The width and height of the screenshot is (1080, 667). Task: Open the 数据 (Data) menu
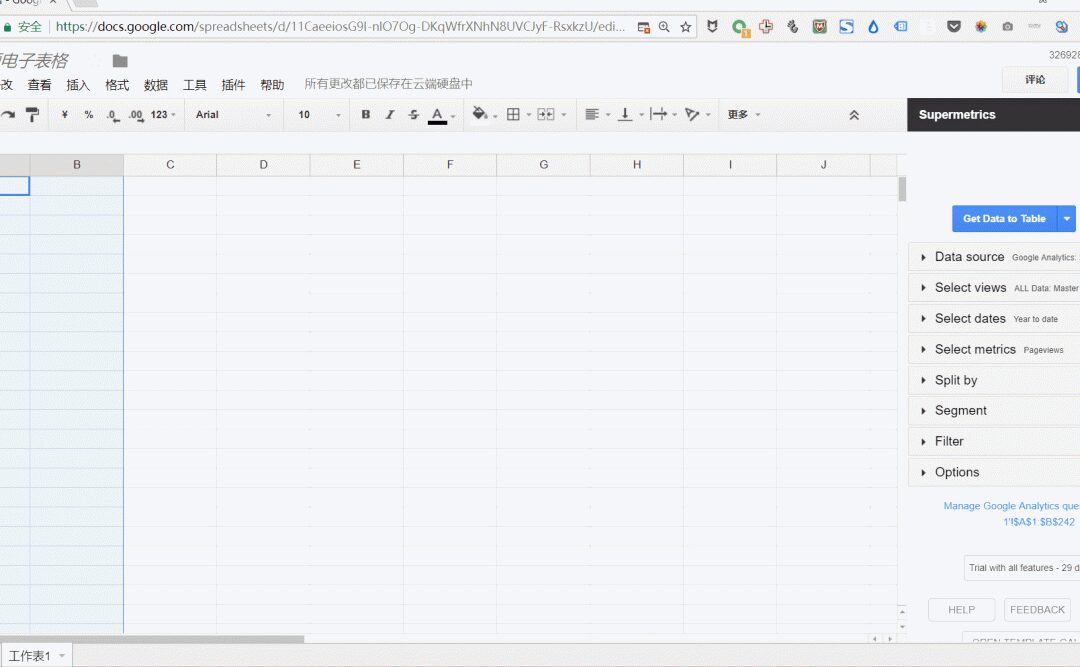pos(156,85)
